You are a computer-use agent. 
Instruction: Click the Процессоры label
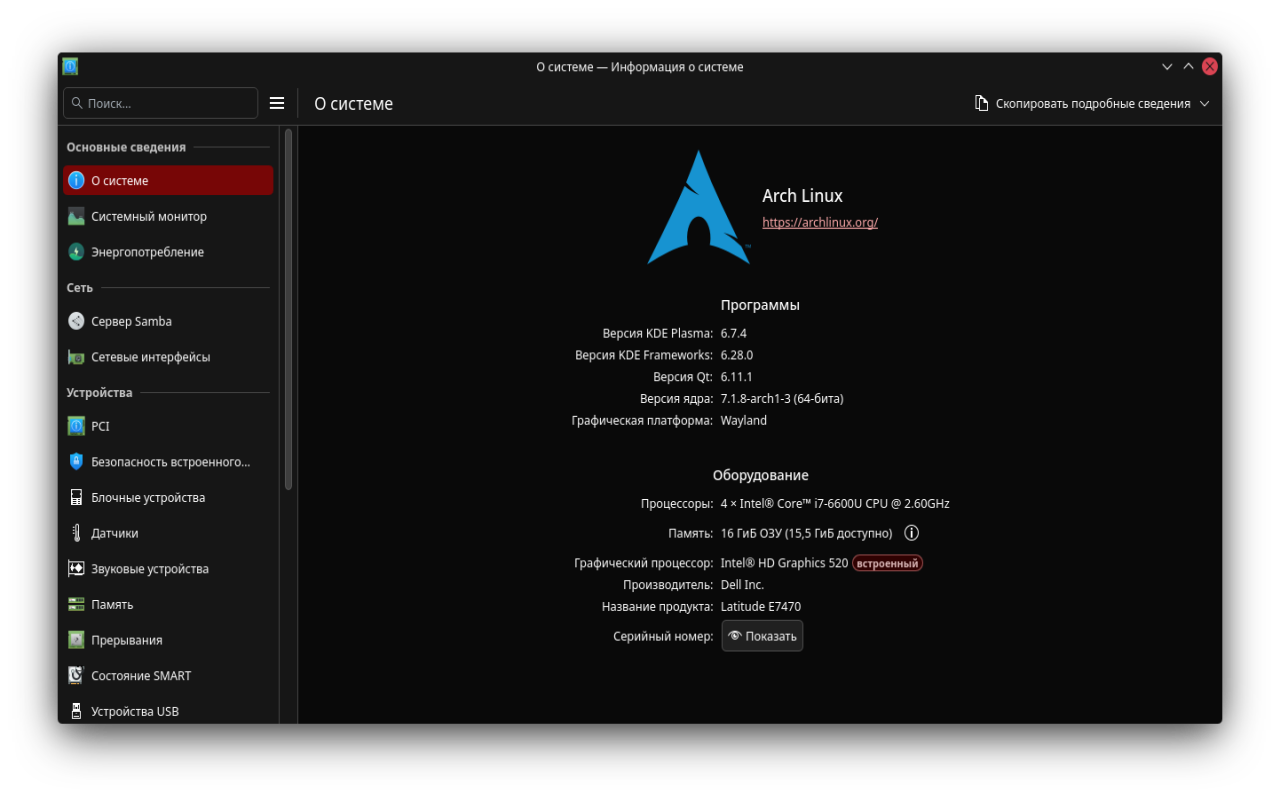coord(677,504)
